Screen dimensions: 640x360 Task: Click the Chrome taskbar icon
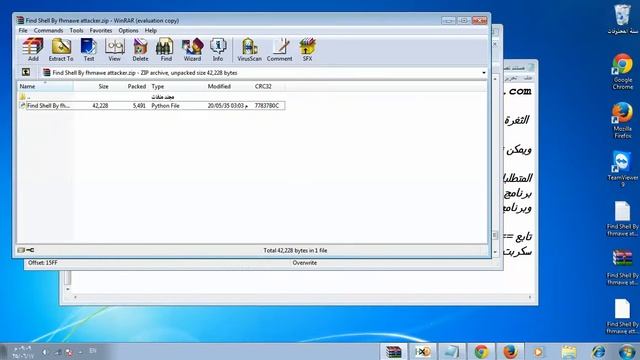point(481,352)
